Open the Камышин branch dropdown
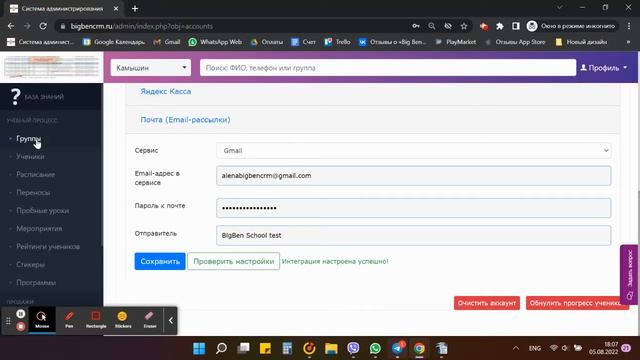This screenshot has height=360, width=640. [151, 68]
